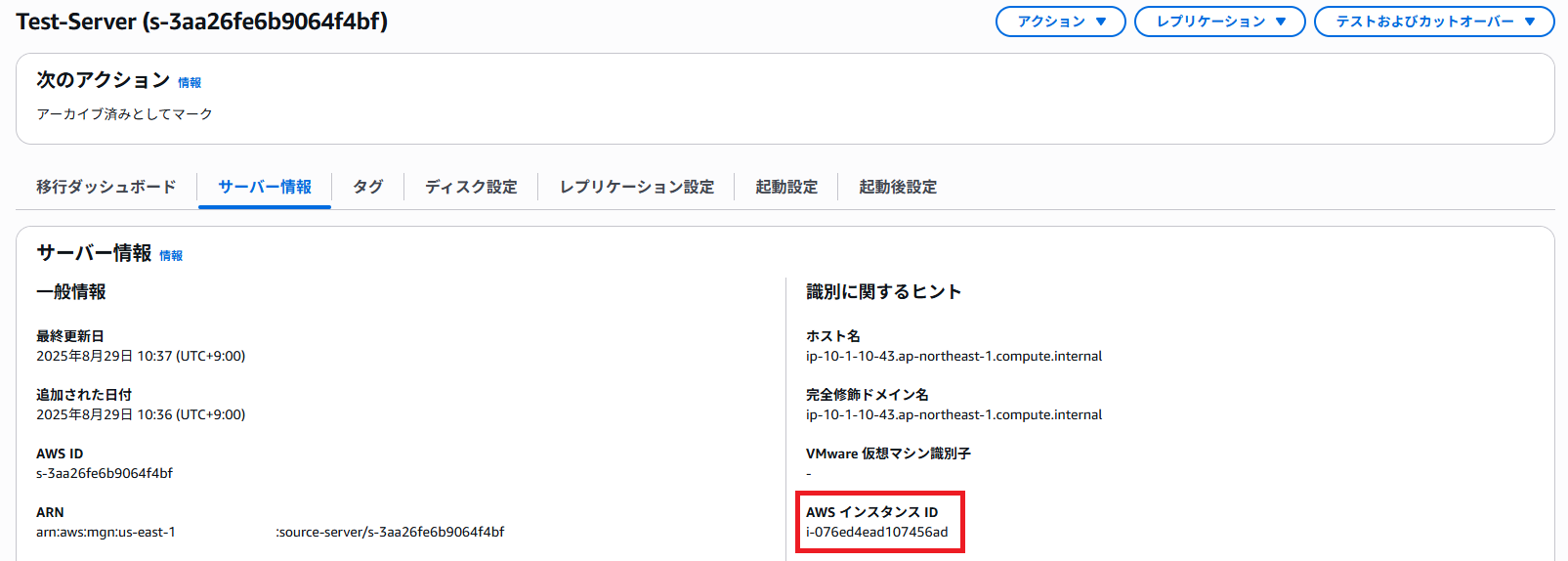Open the 起動後設定 tab

(x=898, y=187)
